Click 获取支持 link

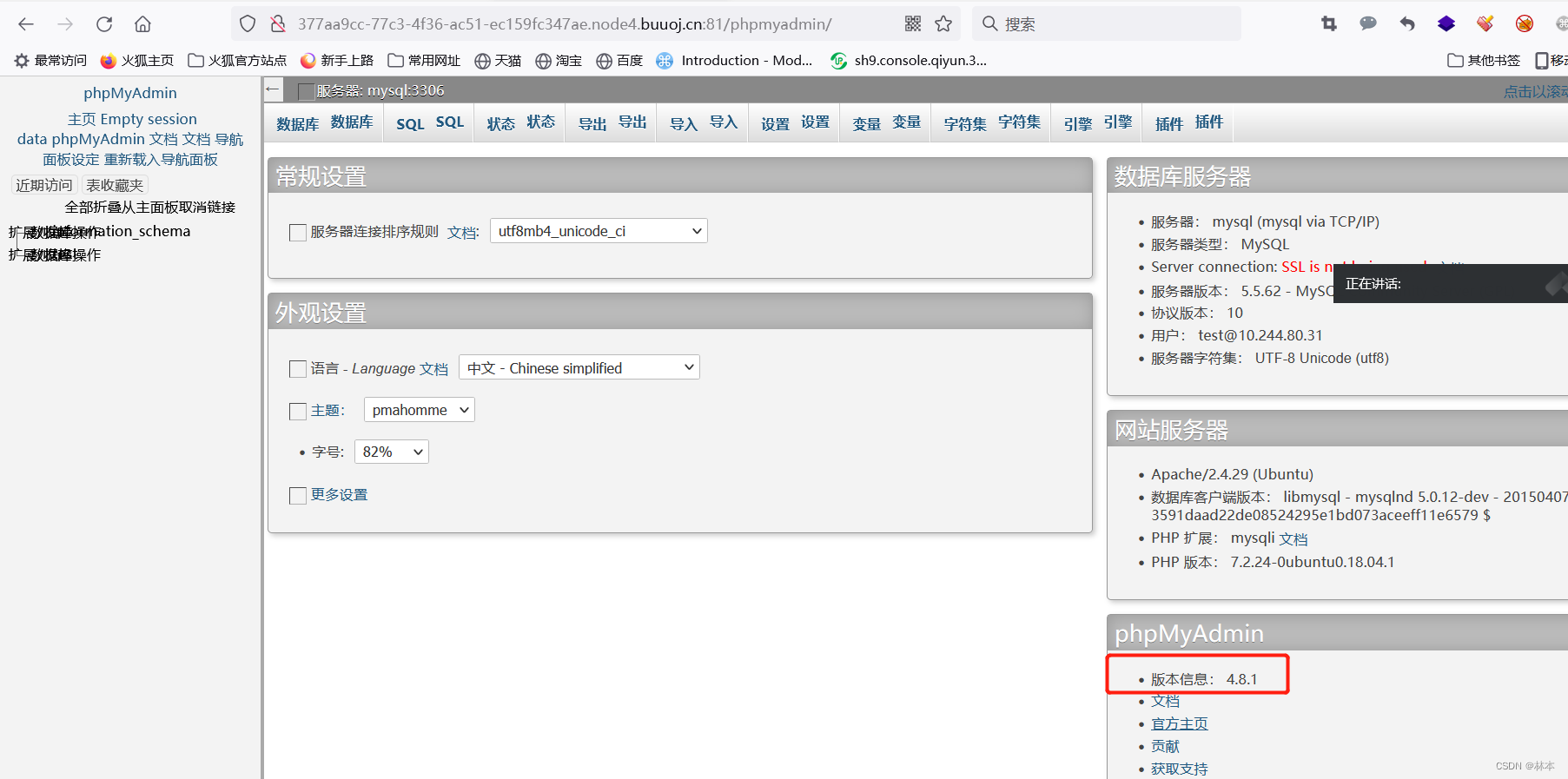pos(1179,769)
